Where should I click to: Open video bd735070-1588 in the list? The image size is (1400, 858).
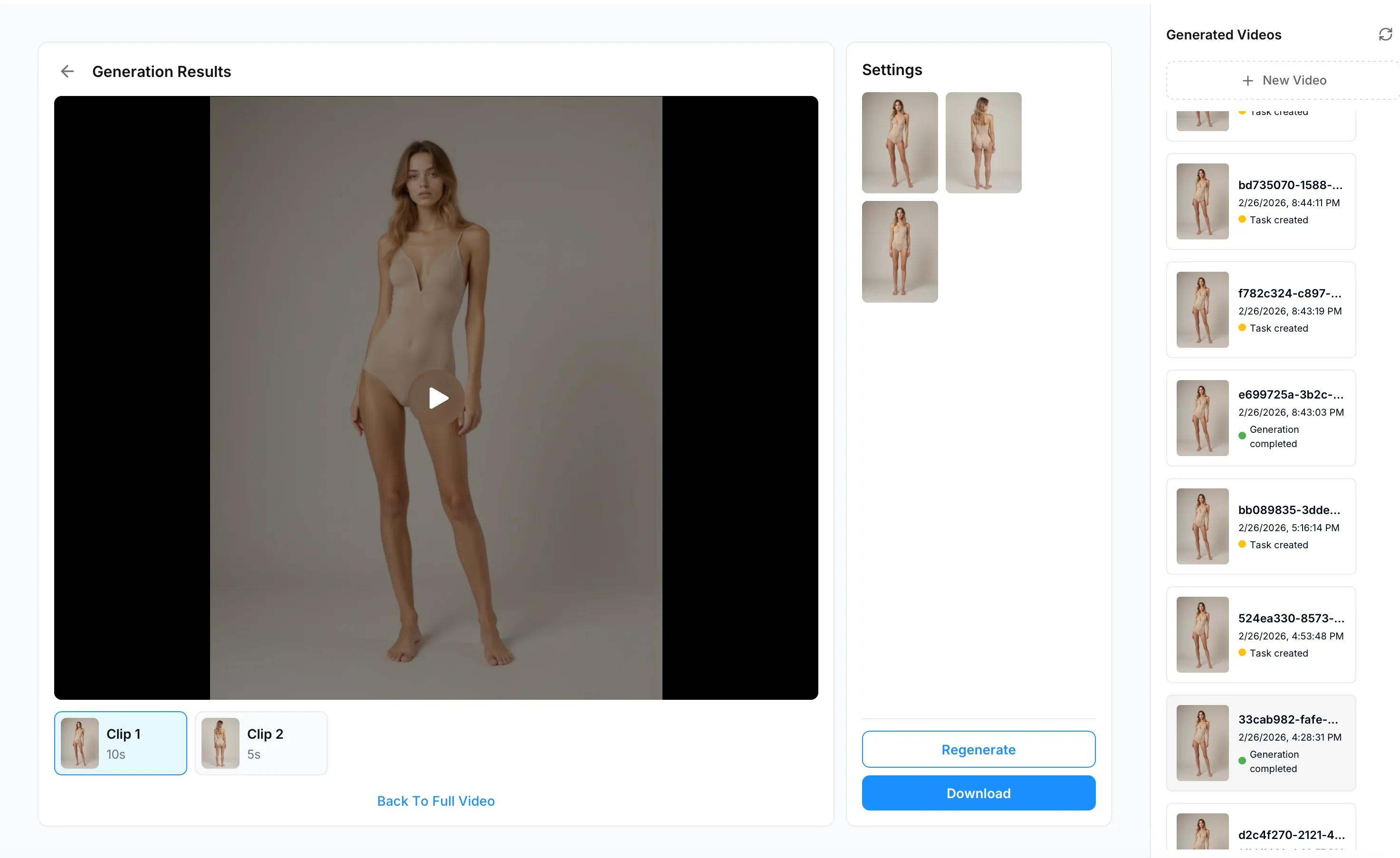[1261, 201]
